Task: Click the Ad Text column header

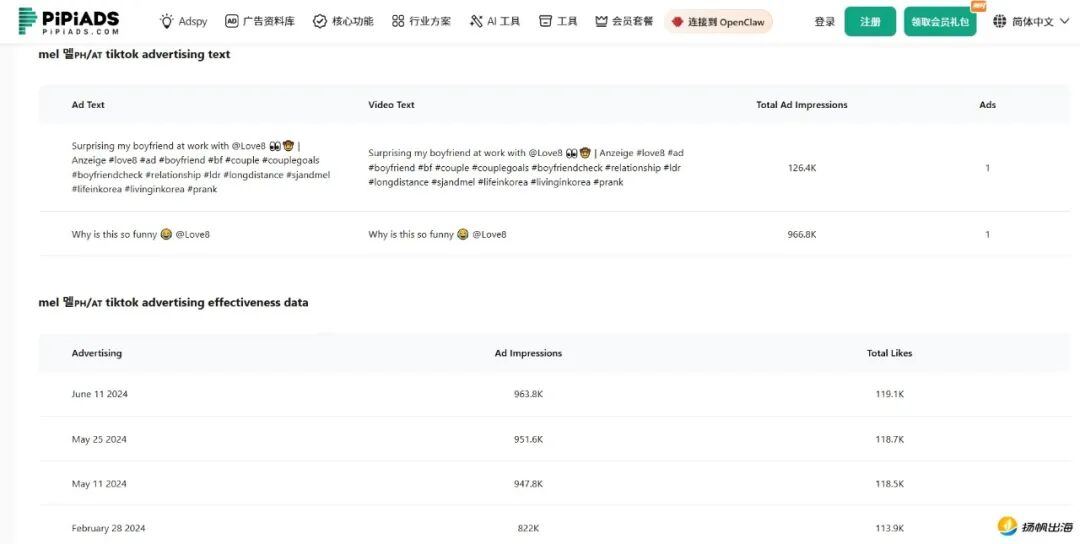Action: click(x=88, y=105)
